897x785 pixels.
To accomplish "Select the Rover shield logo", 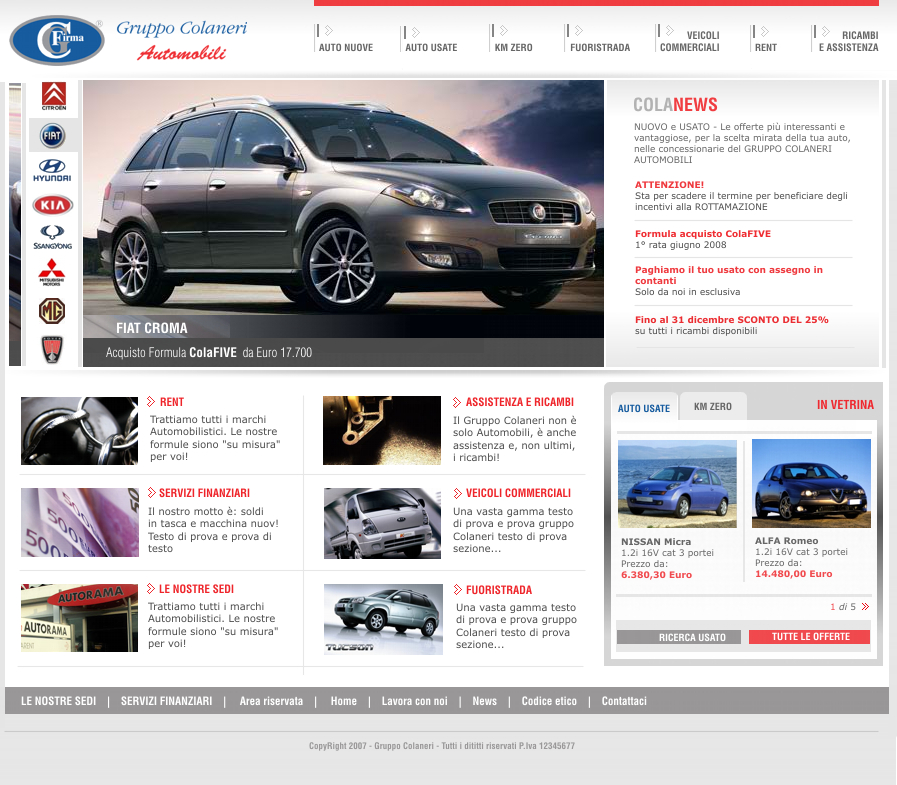I will coord(52,349).
